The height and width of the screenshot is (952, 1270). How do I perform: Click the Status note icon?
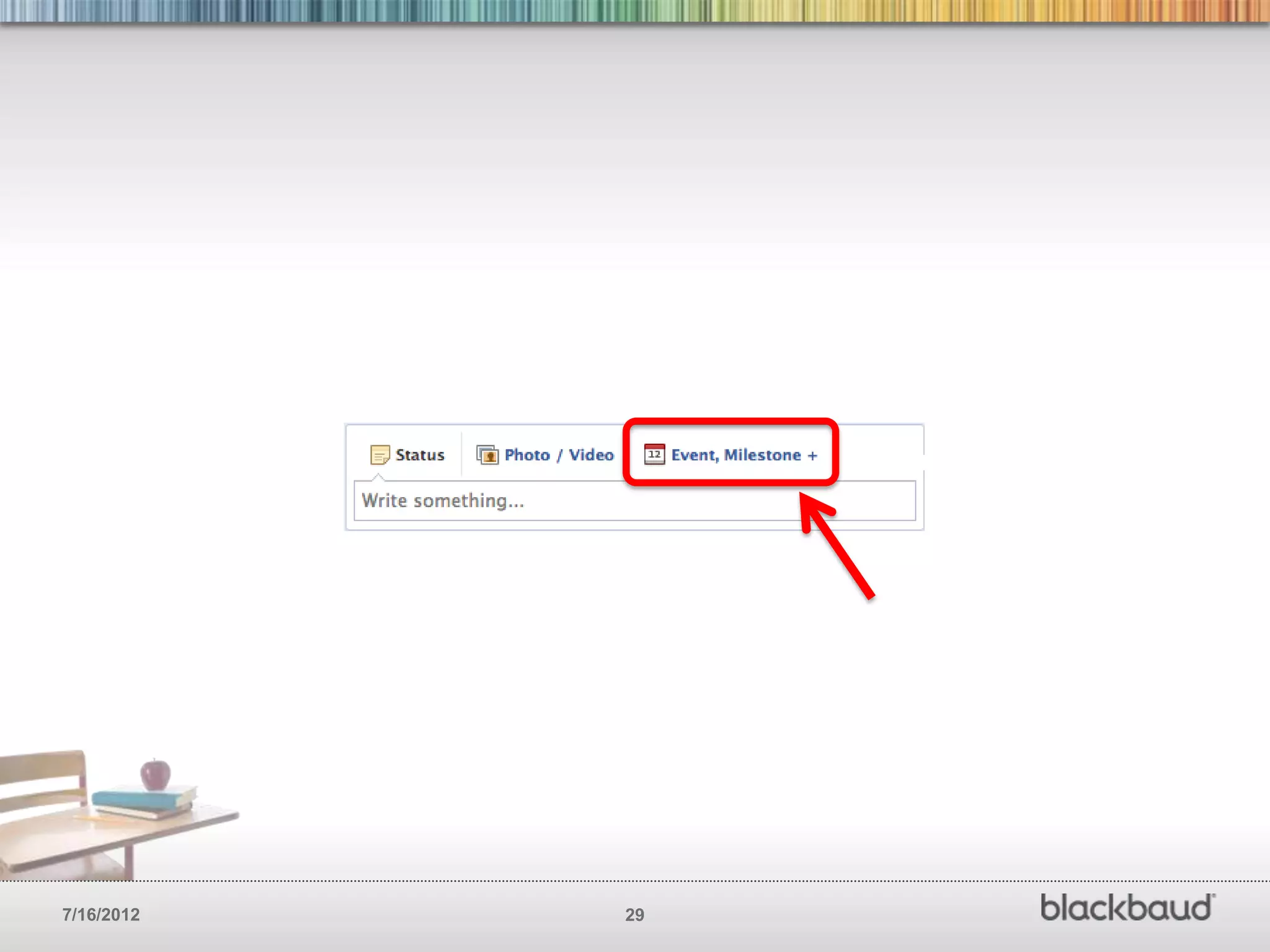380,455
